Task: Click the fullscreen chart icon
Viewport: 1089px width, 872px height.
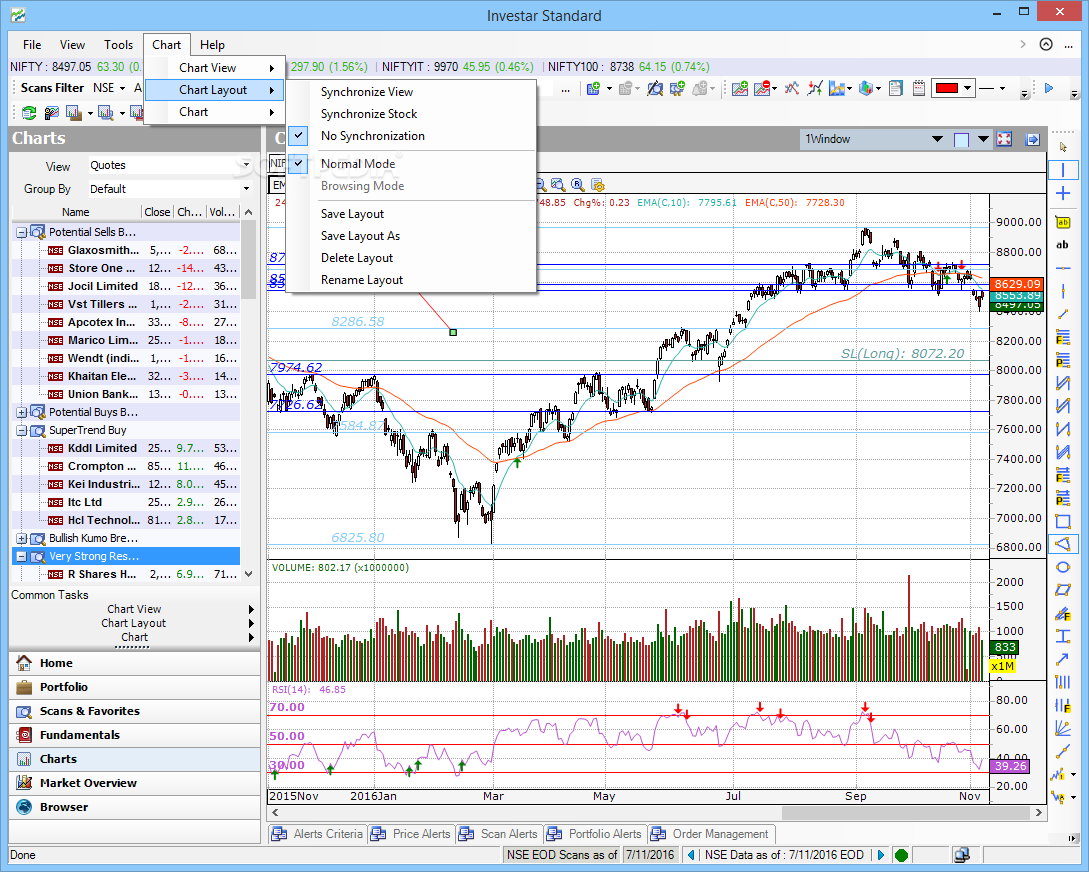Action: 1004,140
